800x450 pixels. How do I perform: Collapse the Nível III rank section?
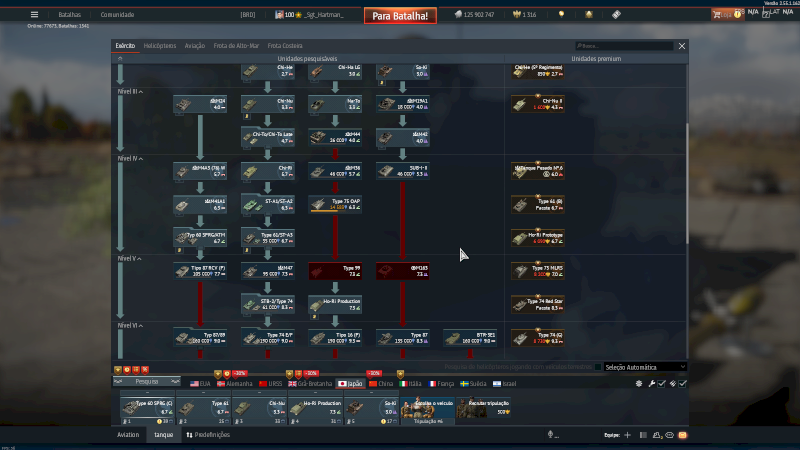[130, 91]
